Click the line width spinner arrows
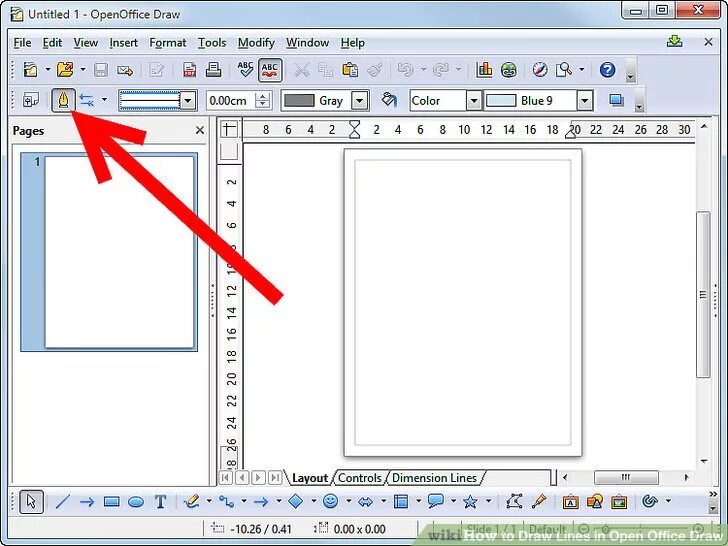This screenshot has height=546, width=728. pyautogui.click(x=263, y=101)
